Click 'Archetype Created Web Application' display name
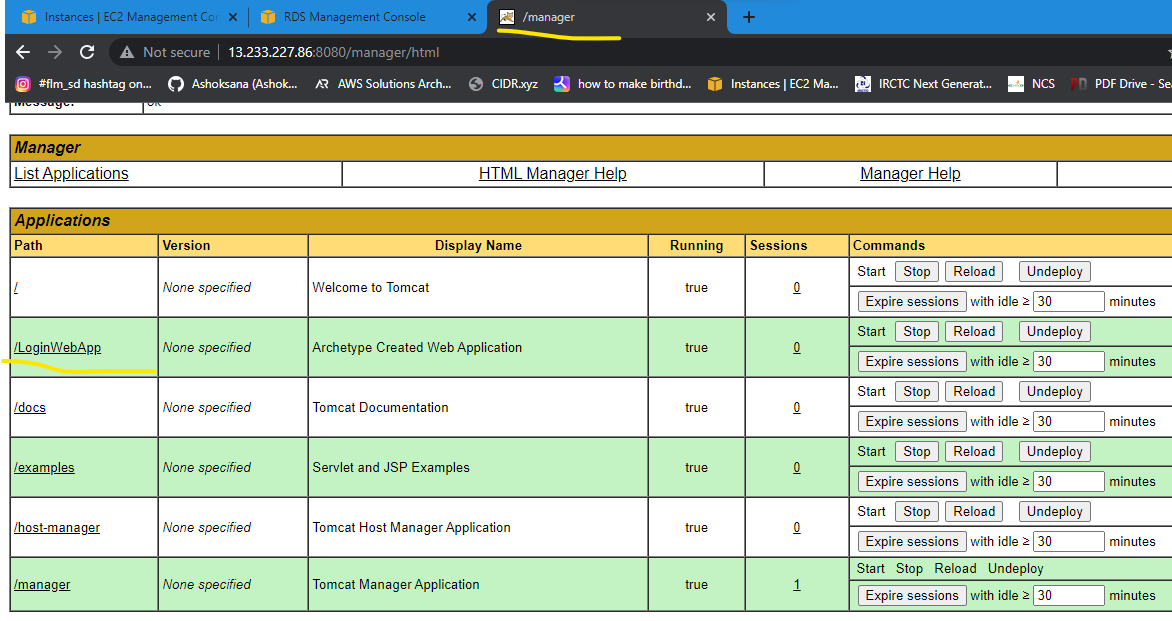 [417, 347]
